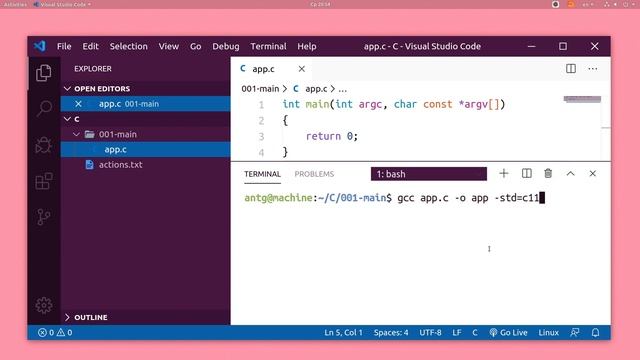The width and height of the screenshot is (640, 360).
Task: Open editor More Actions ellipsis
Action: (x=593, y=69)
